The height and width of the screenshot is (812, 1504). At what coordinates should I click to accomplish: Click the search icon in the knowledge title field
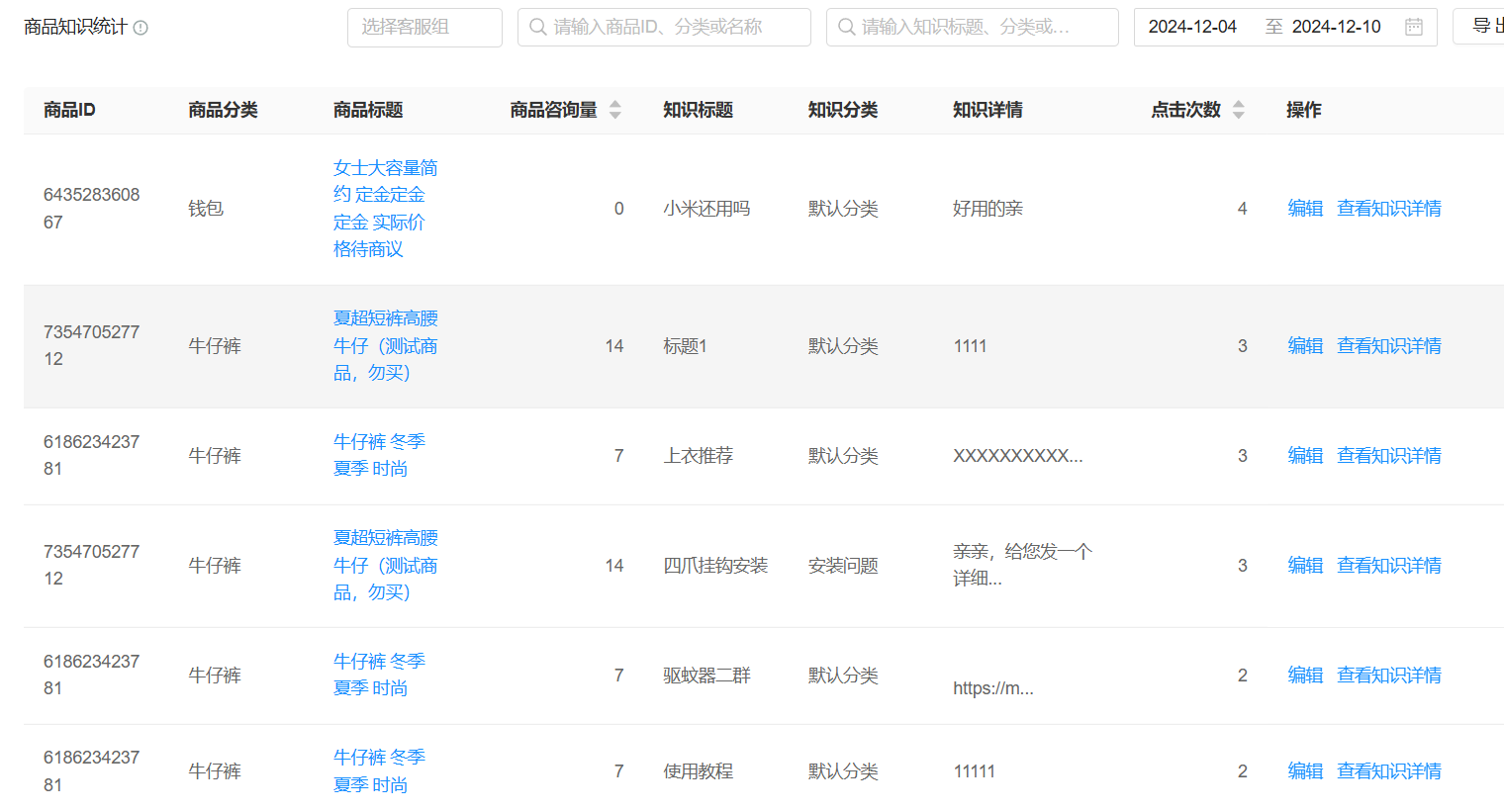click(x=847, y=27)
